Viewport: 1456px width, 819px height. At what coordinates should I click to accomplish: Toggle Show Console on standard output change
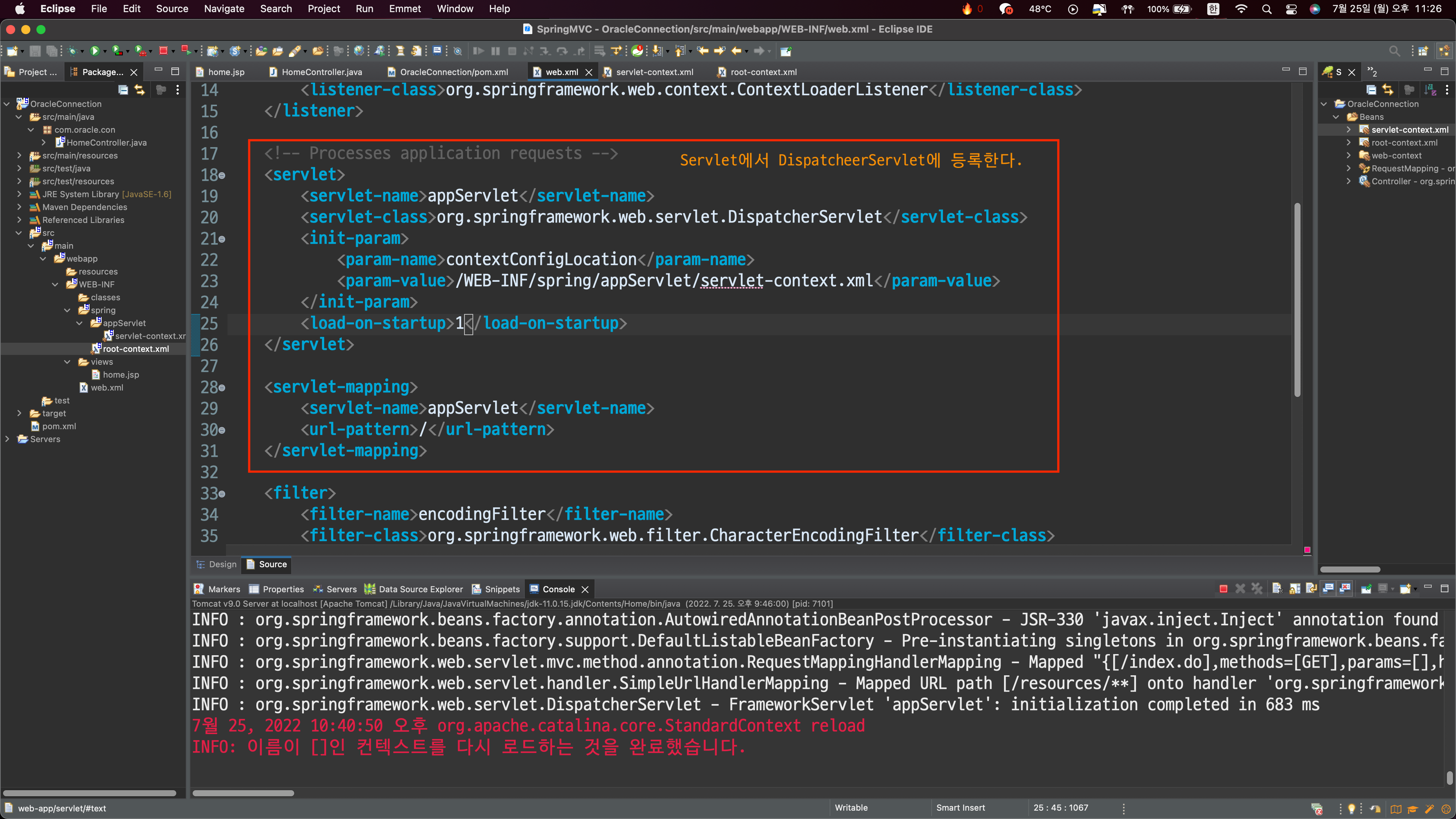pos(1328,589)
